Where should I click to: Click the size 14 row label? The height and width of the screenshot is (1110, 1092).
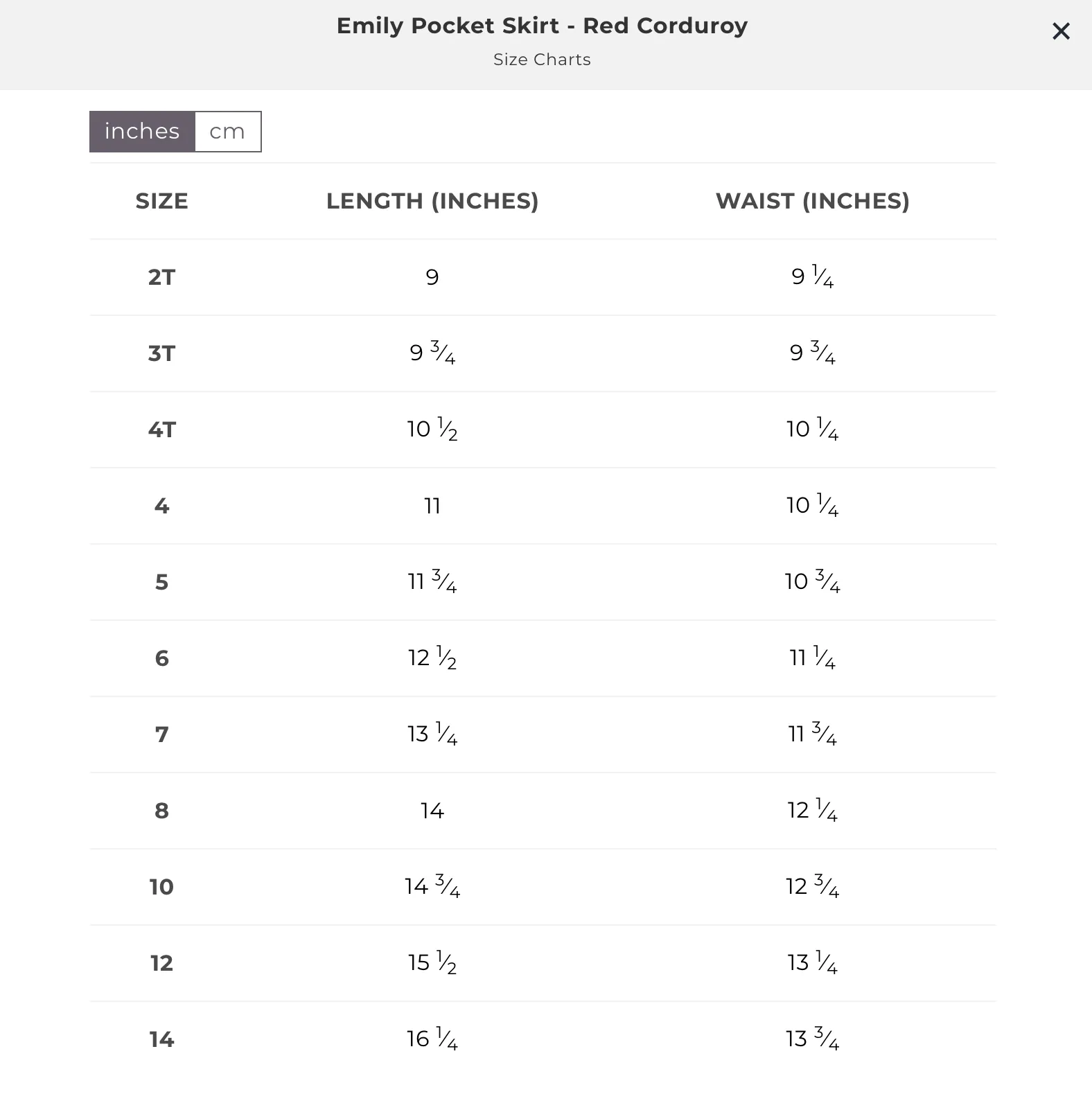click(161, 1039)
